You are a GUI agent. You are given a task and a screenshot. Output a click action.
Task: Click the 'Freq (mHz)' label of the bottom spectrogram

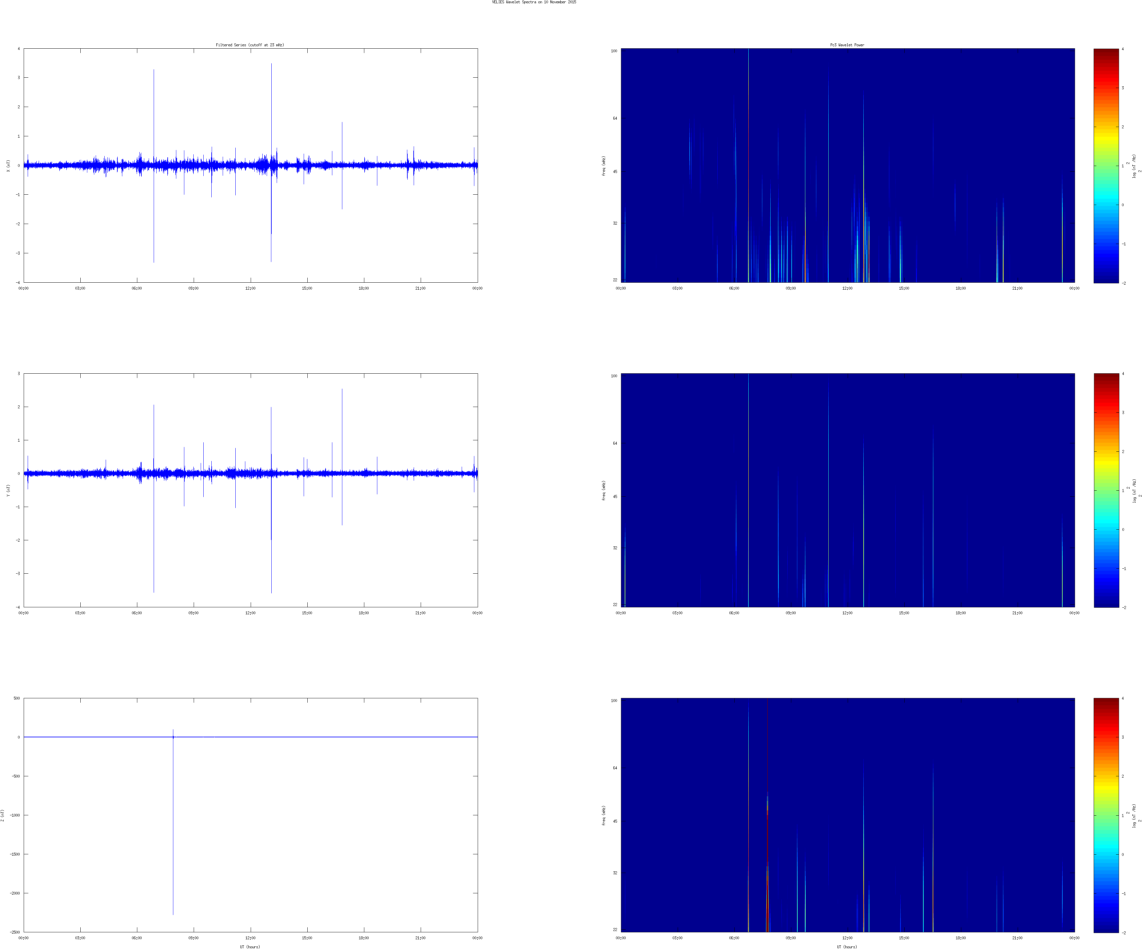[x=604, y=815]
